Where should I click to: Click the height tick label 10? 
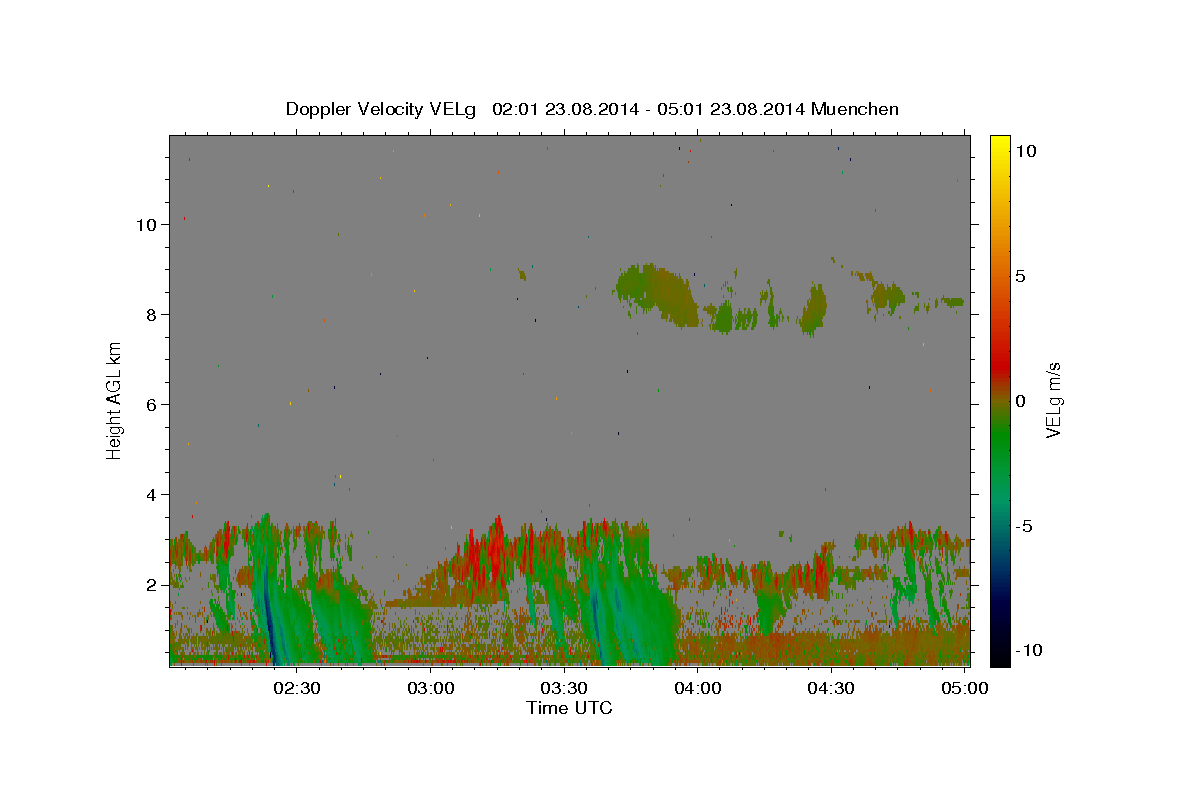point(147,224)
